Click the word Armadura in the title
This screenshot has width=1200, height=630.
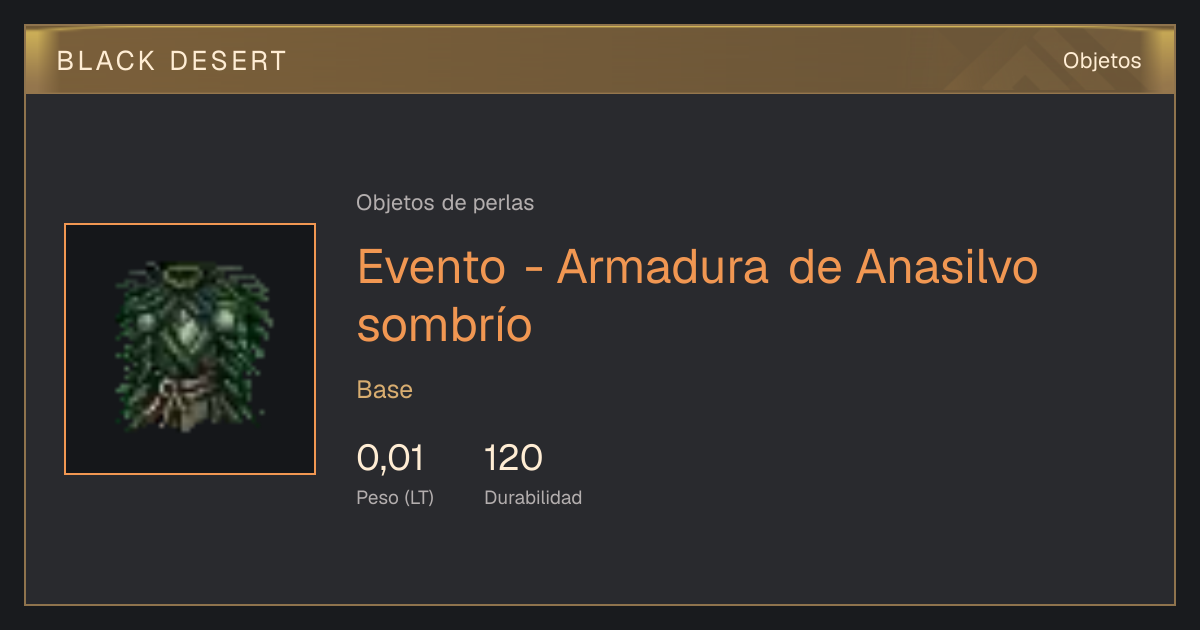[663, 267]
